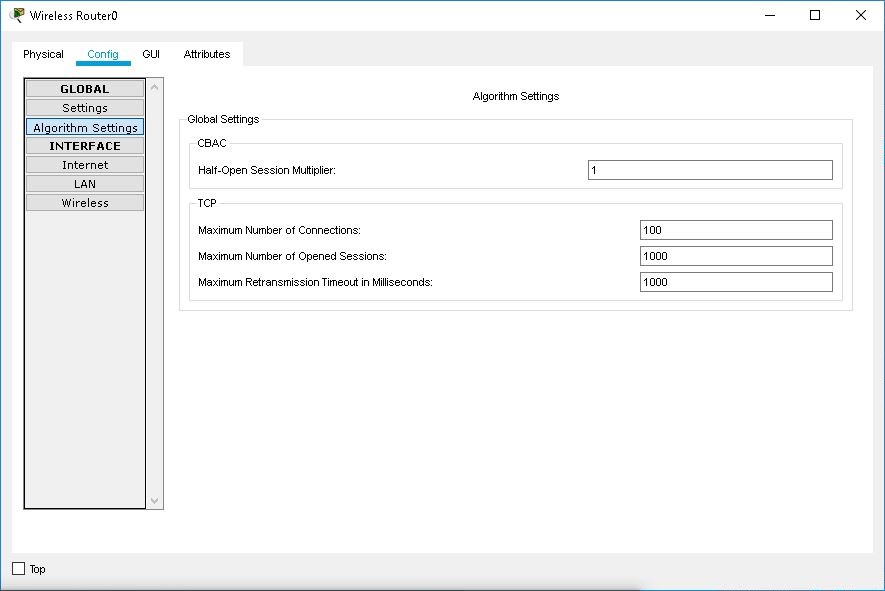The width and height of the screenshot is (885, 591).
Task: Click Maximum Retransmission Timeout field
Action: [736, 281]
